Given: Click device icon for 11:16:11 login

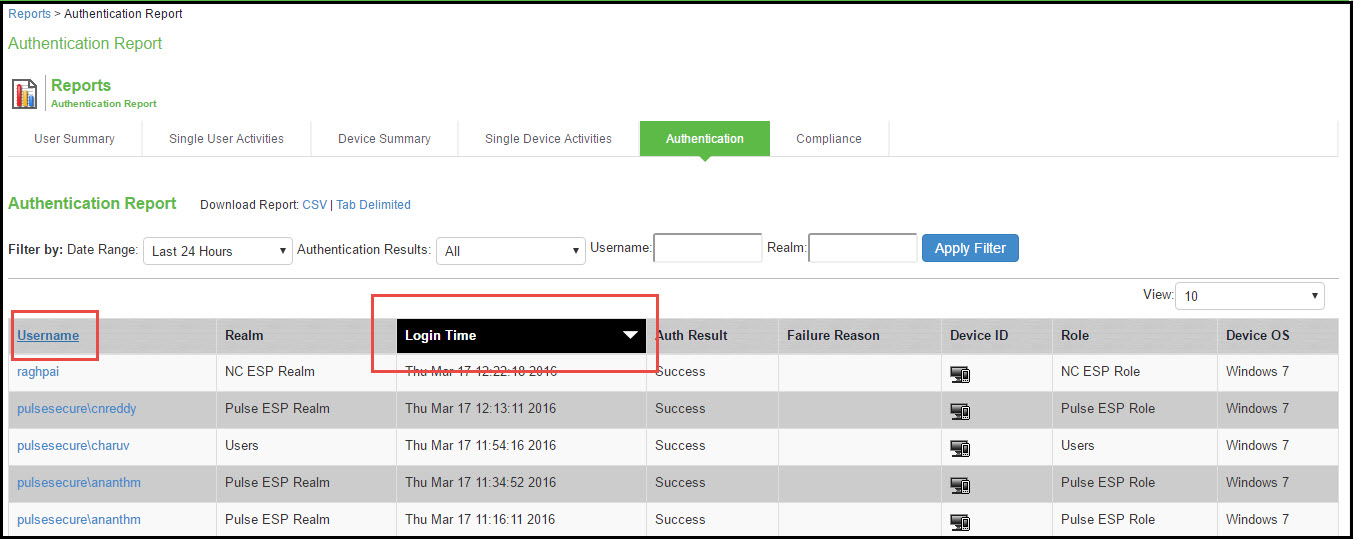Looking at the screenshot, I should 960,521.
